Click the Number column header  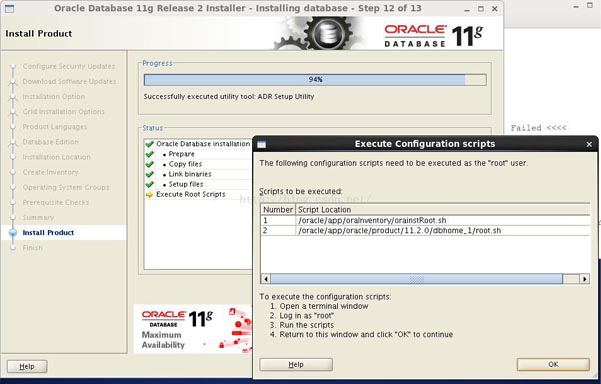pyautogui.click(x=278, y=210)
